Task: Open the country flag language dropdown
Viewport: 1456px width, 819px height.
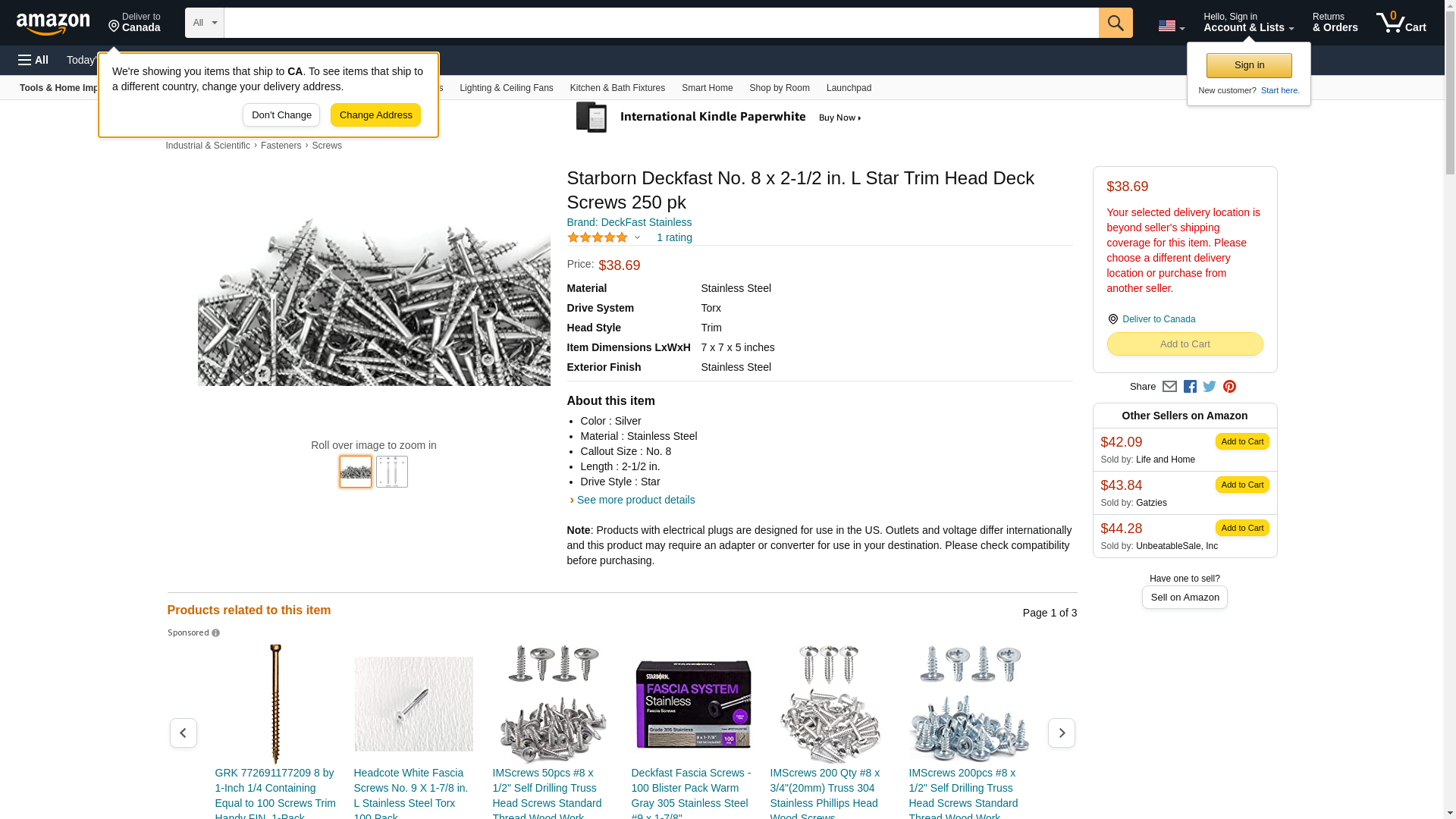Action: click(x=1171, y=26)
